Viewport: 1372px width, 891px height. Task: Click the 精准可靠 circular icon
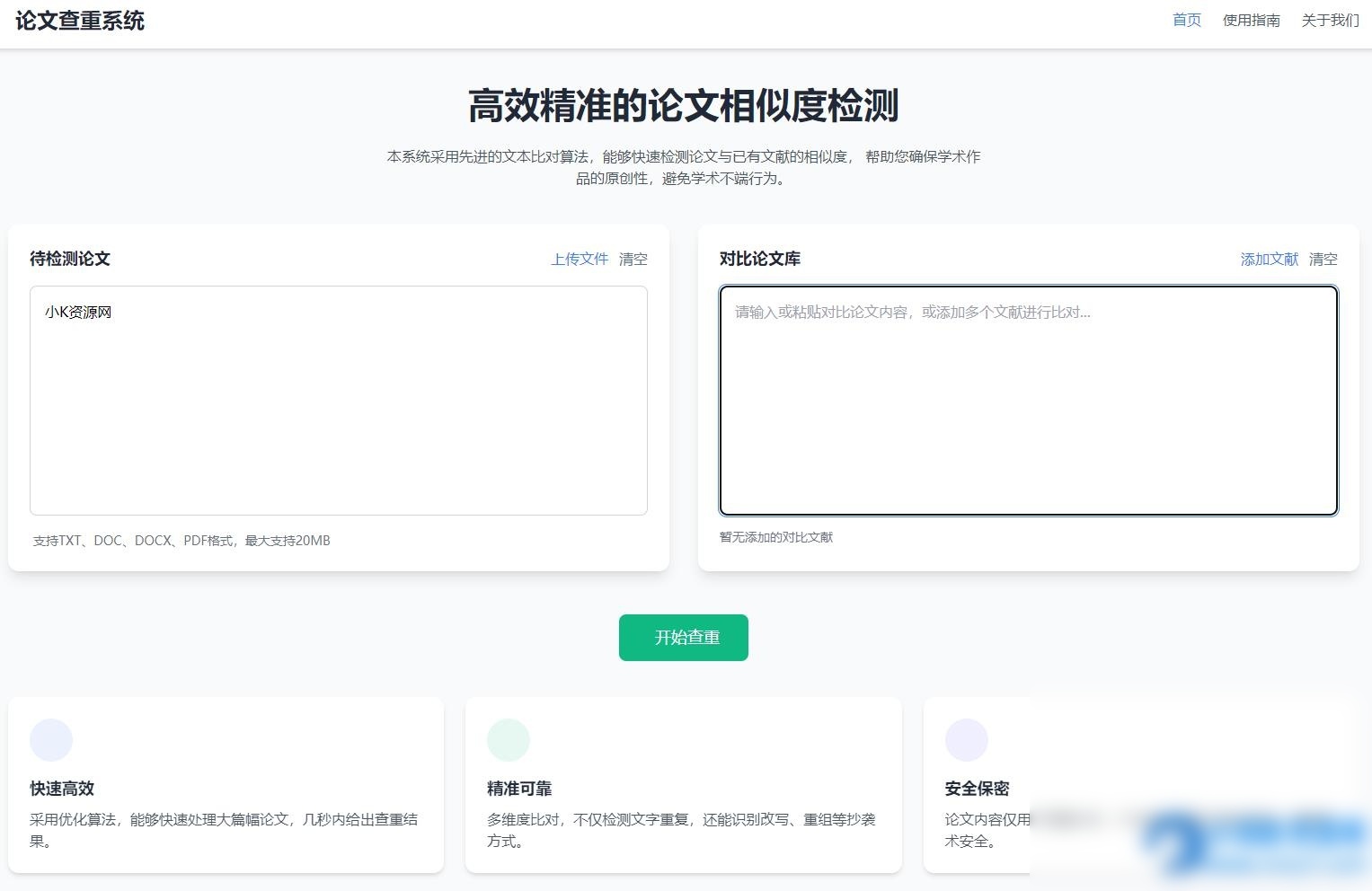pyautogui.click(x=509, y=739)
